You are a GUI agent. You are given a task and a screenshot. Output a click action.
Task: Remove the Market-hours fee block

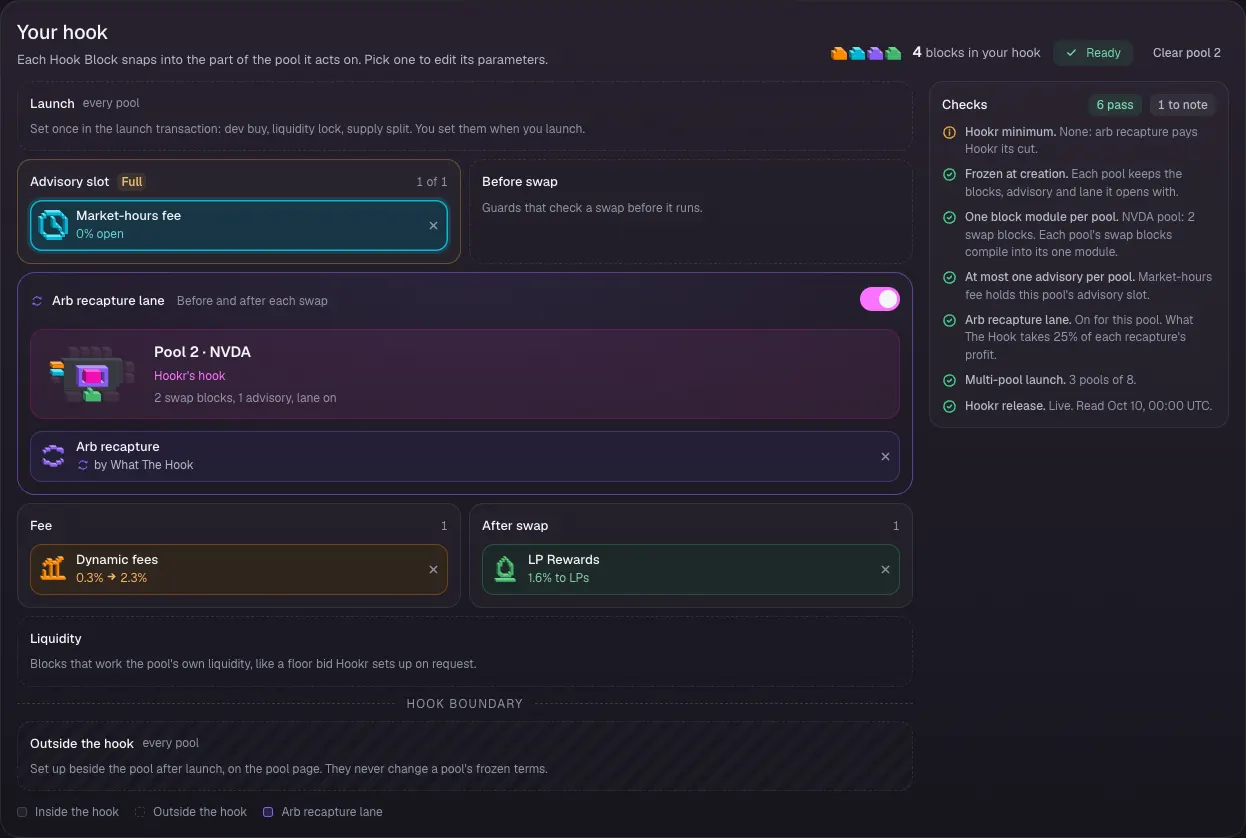[x=433, y=225]
